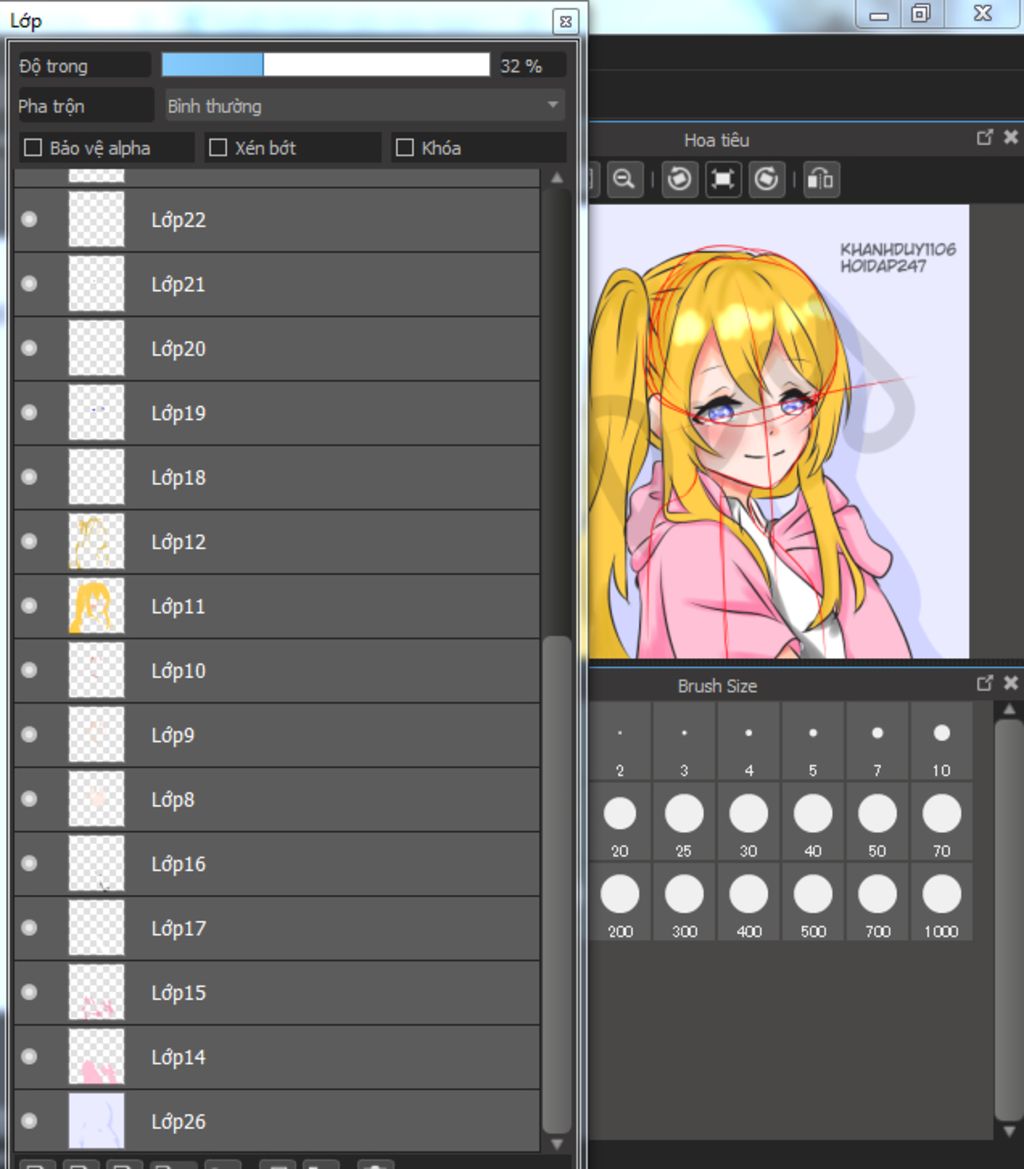Select layer Lớp9 by its name
Image resolution: width=1024 pixels, height=1169 pixels.
[173, 735]
